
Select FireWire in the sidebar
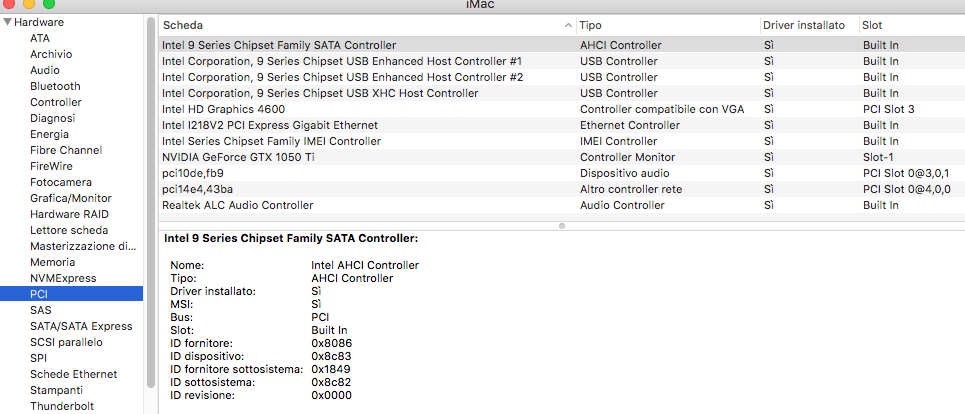click(x=51, y=166)
